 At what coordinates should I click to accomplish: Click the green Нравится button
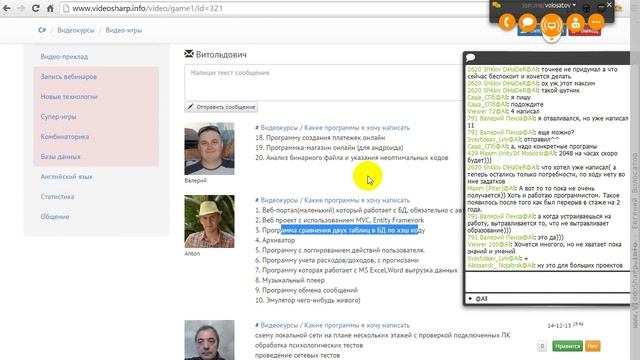tap(567, 346)
